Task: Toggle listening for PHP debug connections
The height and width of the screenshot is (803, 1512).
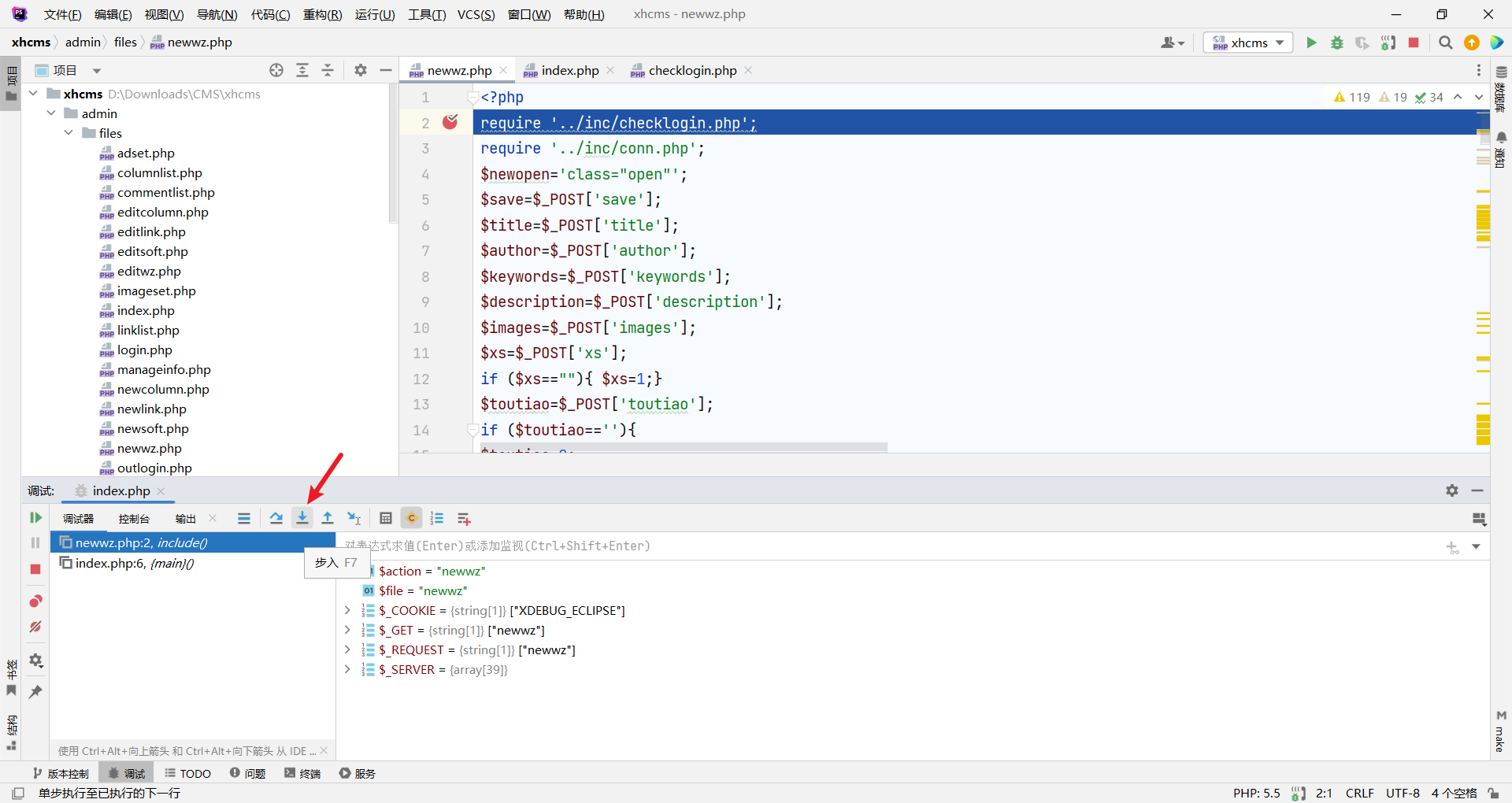Action: [x=1388, y=43]
